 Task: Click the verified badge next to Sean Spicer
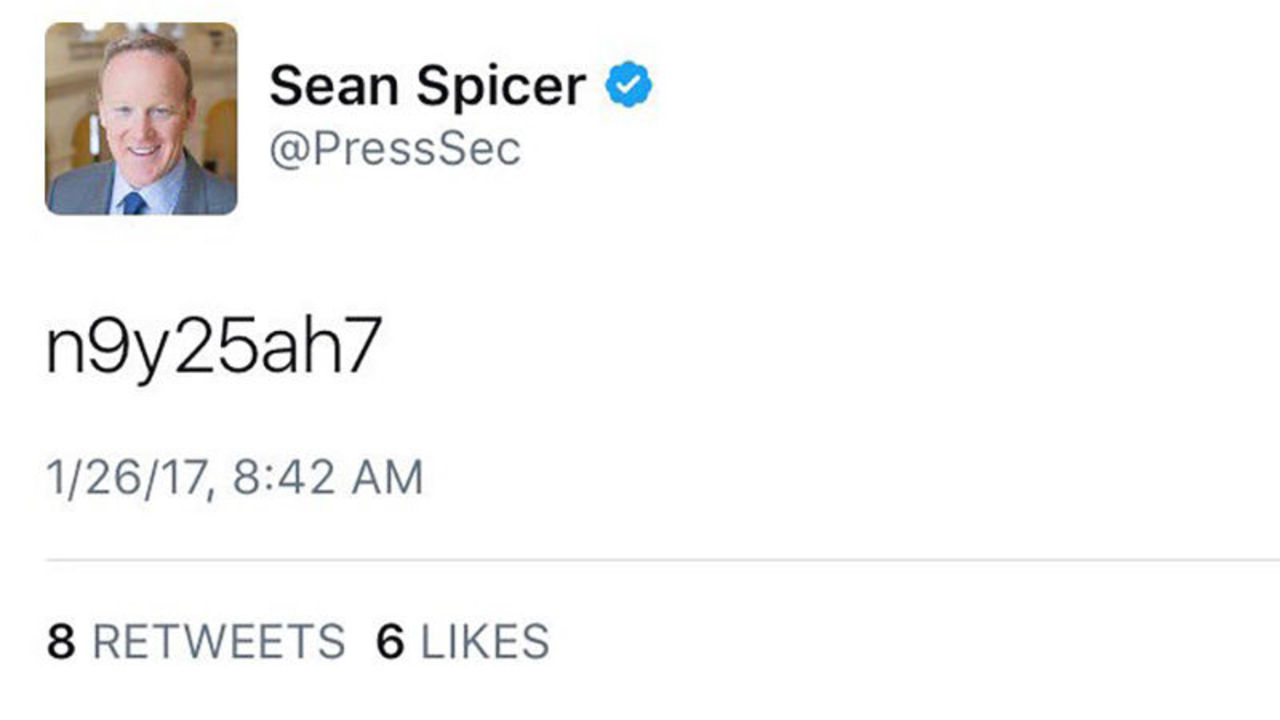pyautogui.click(x=629, y=83)
